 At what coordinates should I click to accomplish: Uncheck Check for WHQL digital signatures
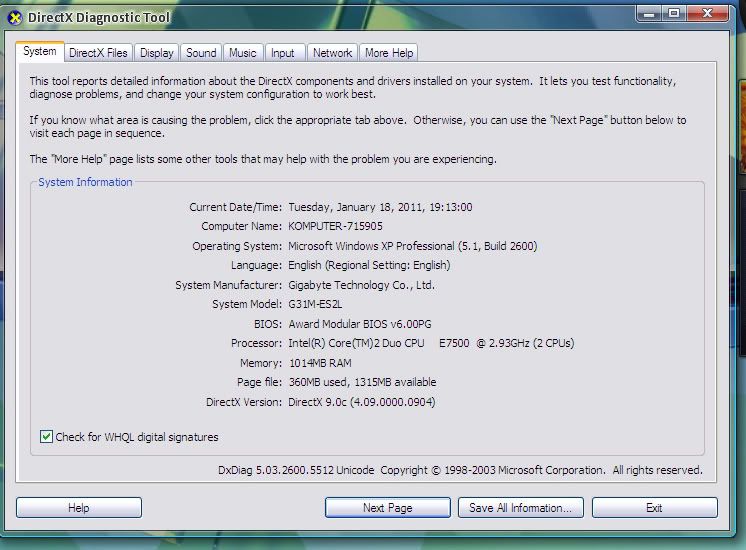[x=46, y=437]
